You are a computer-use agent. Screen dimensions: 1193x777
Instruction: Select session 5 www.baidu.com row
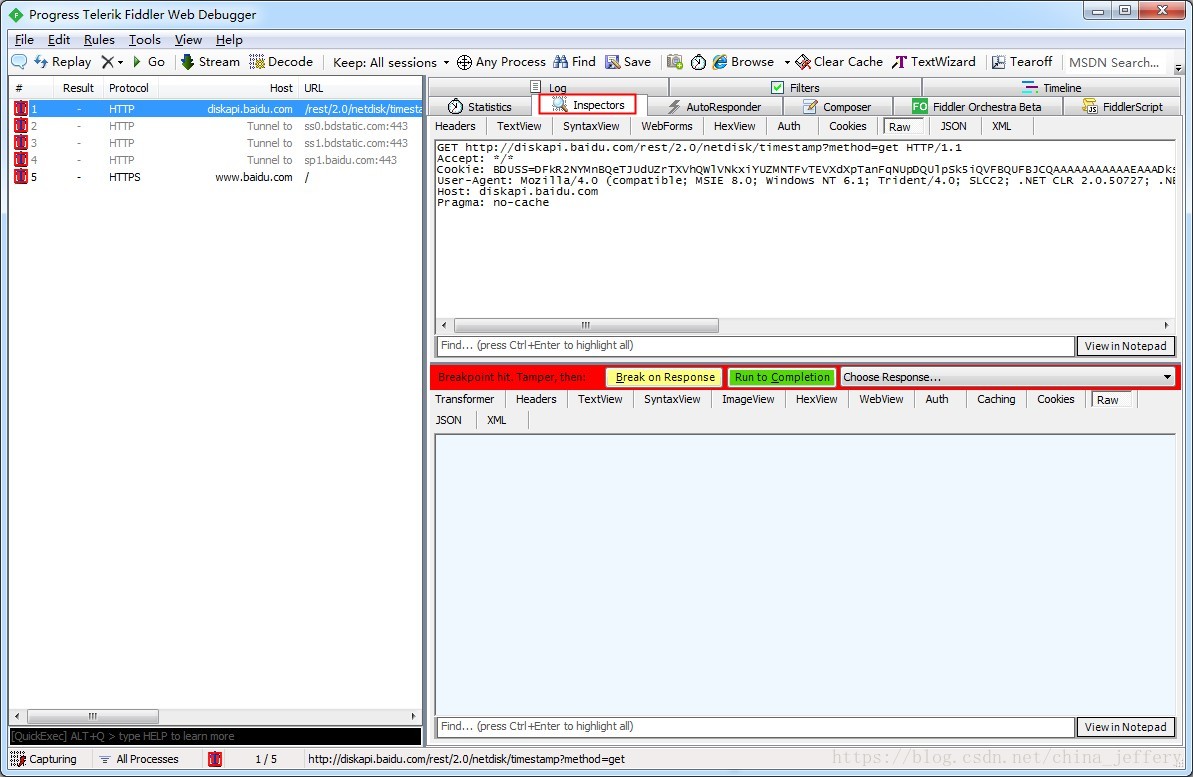(x=216, y=177)
